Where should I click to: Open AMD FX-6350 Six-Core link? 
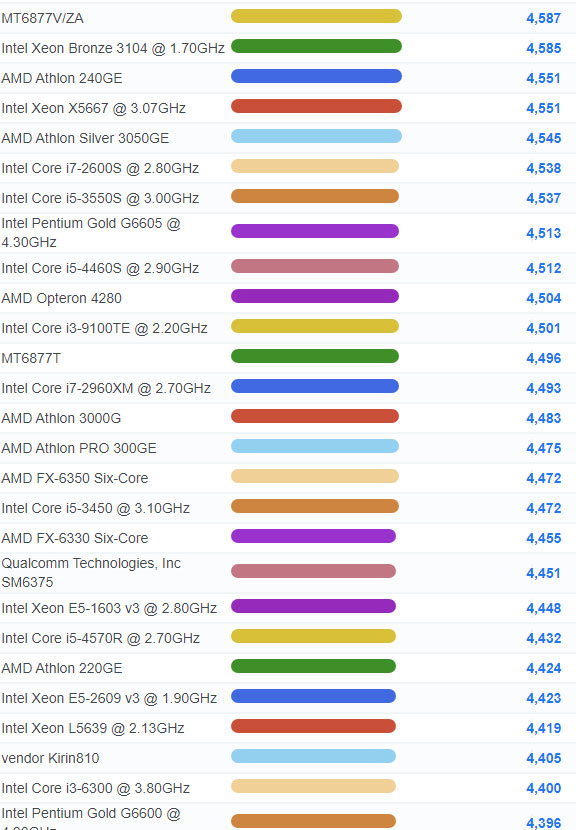(x=75, y=478)
